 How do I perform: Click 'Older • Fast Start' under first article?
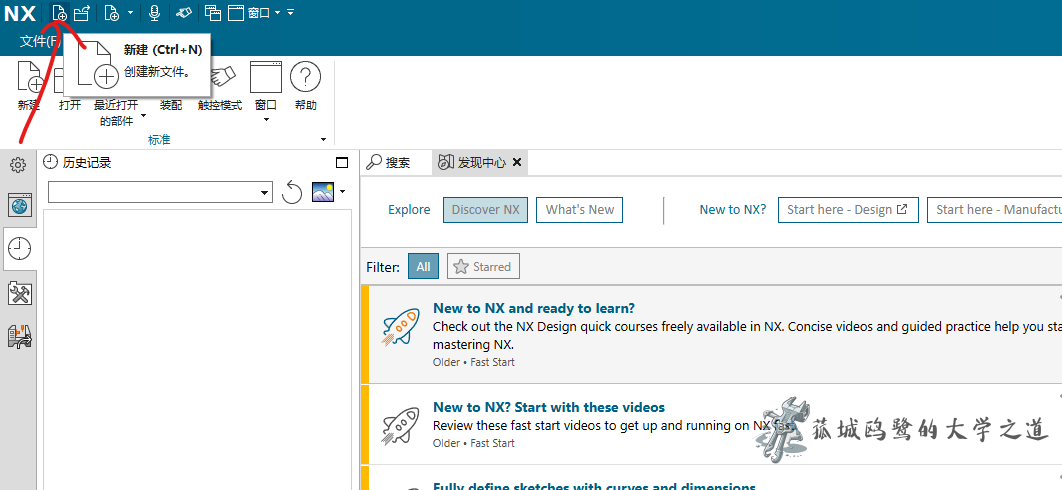tap(473, 363)
